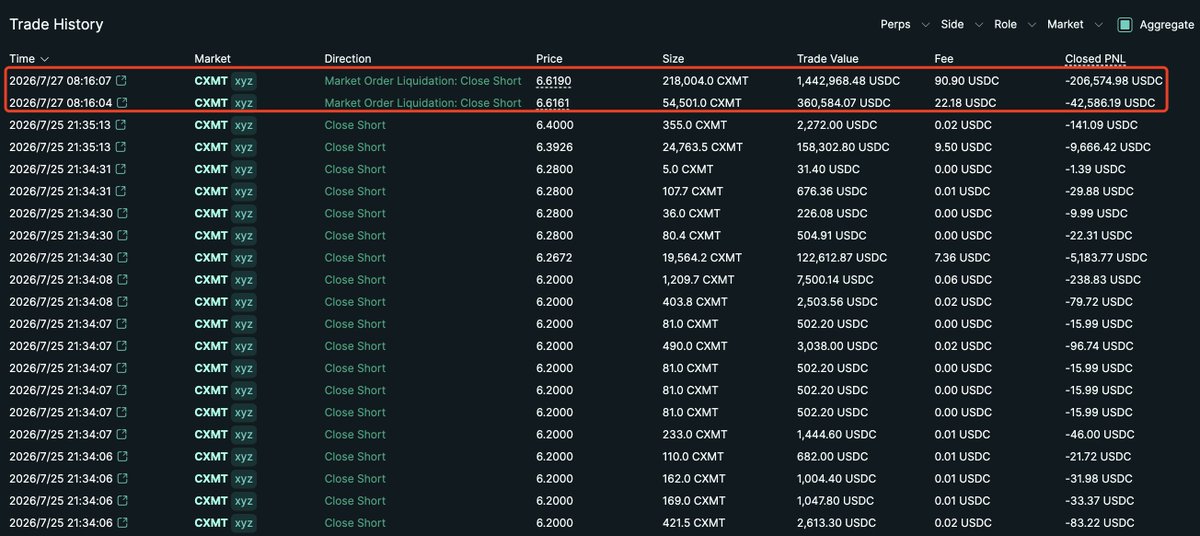Viewport: 1200px width, 536px height.
Task: Click xyz badge on the 24,763.5 CXMT row
Action: coord(243,147)
